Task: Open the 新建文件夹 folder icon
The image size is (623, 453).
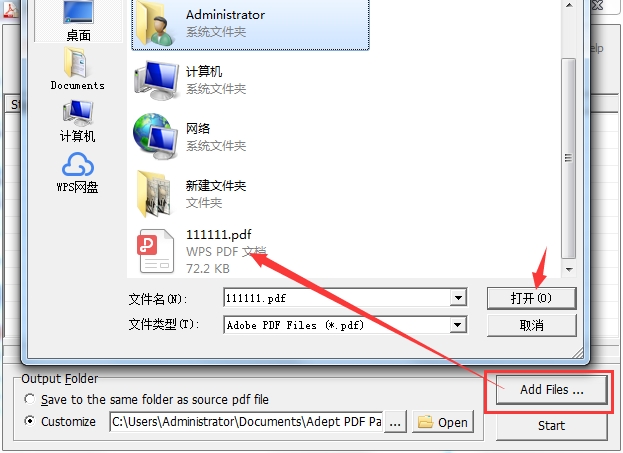Action: point(155,194)
